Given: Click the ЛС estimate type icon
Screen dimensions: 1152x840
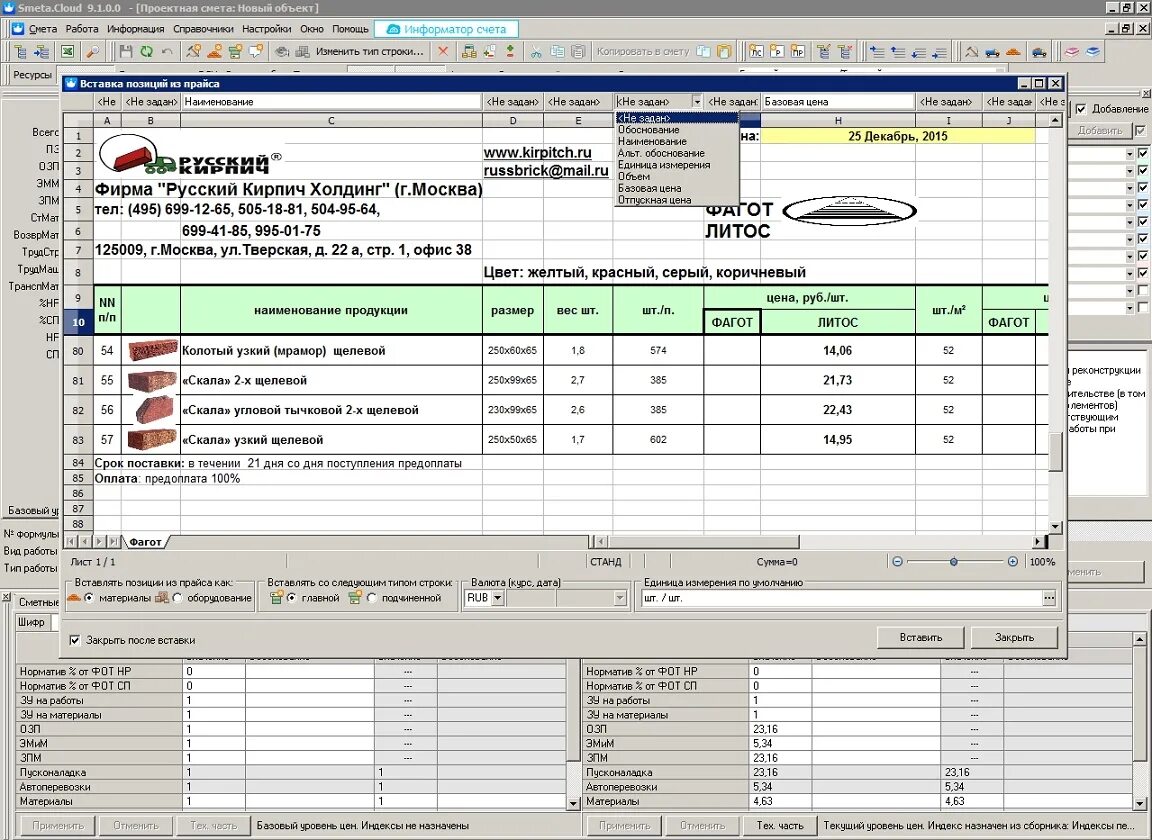Looking at the screenshot, I should pyautogui.click(x=756, y=51).
